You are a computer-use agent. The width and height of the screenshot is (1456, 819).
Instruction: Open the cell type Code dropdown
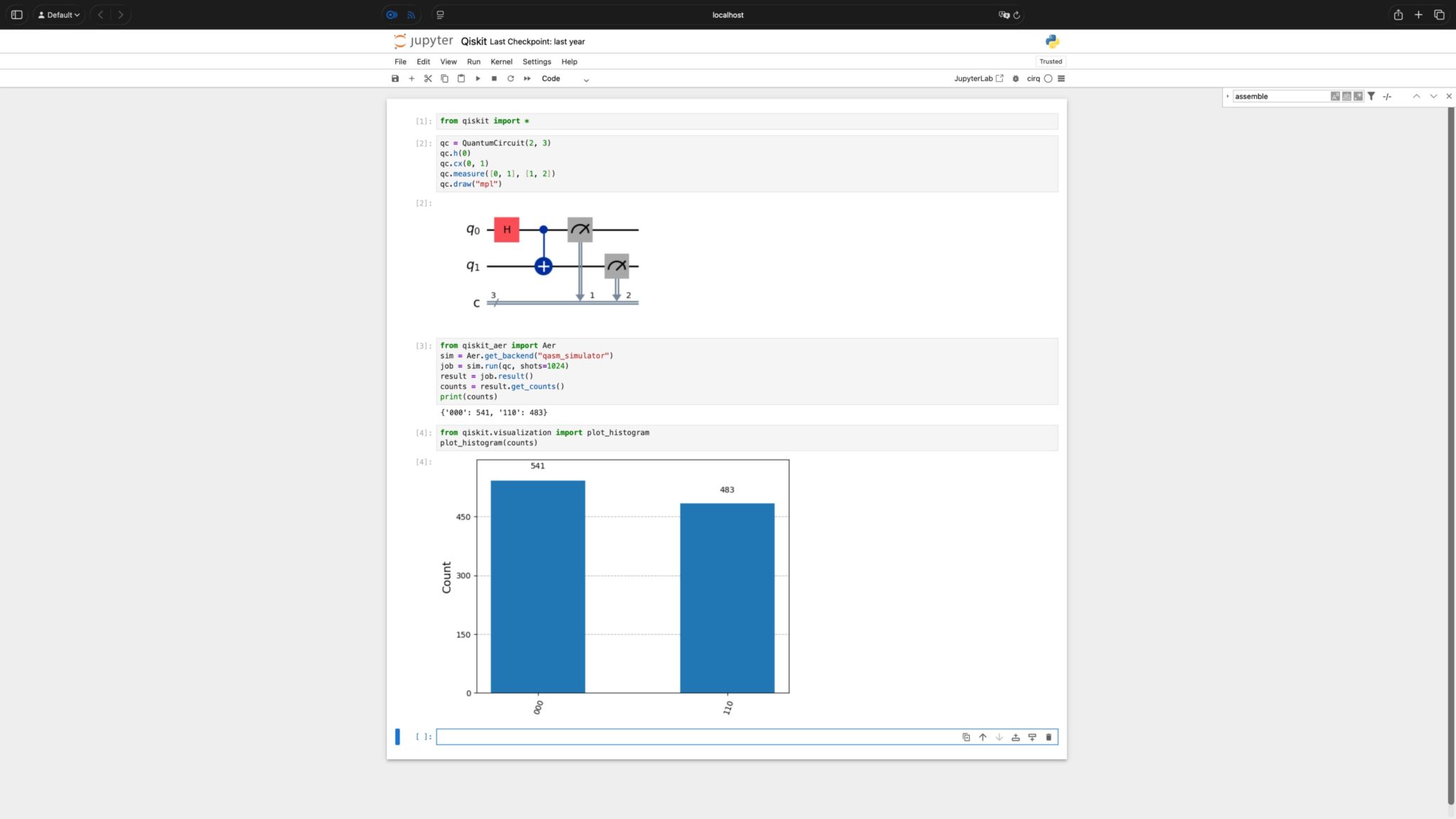(565, 79)
